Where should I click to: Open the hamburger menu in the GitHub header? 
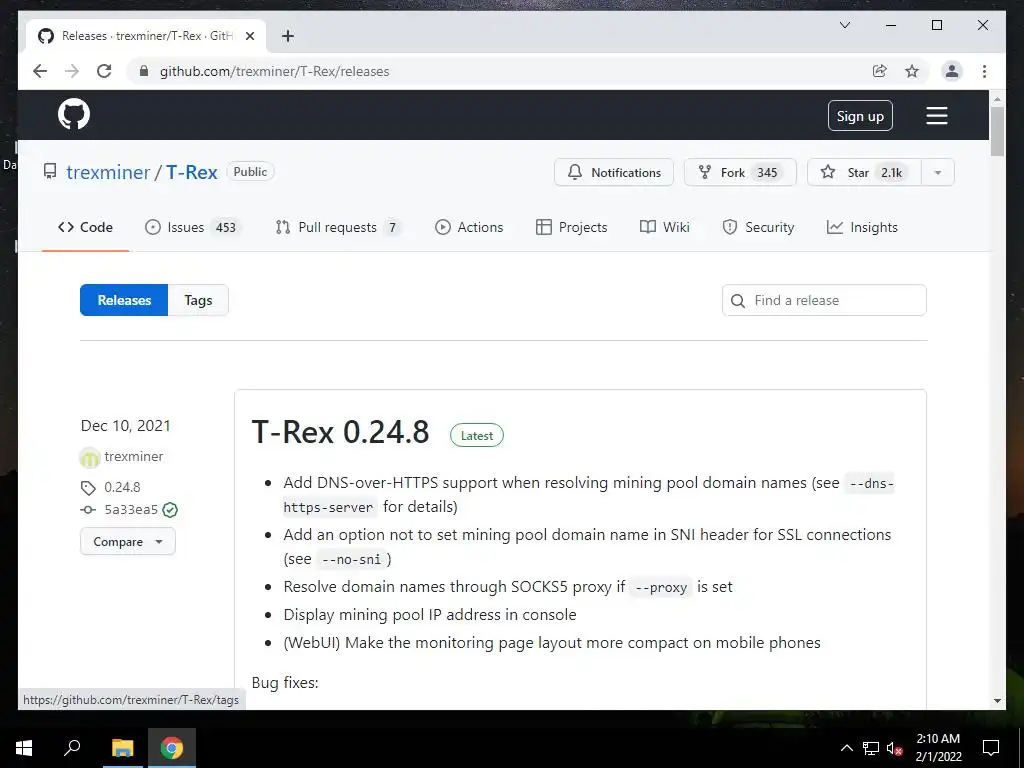(x=936, y=116)
